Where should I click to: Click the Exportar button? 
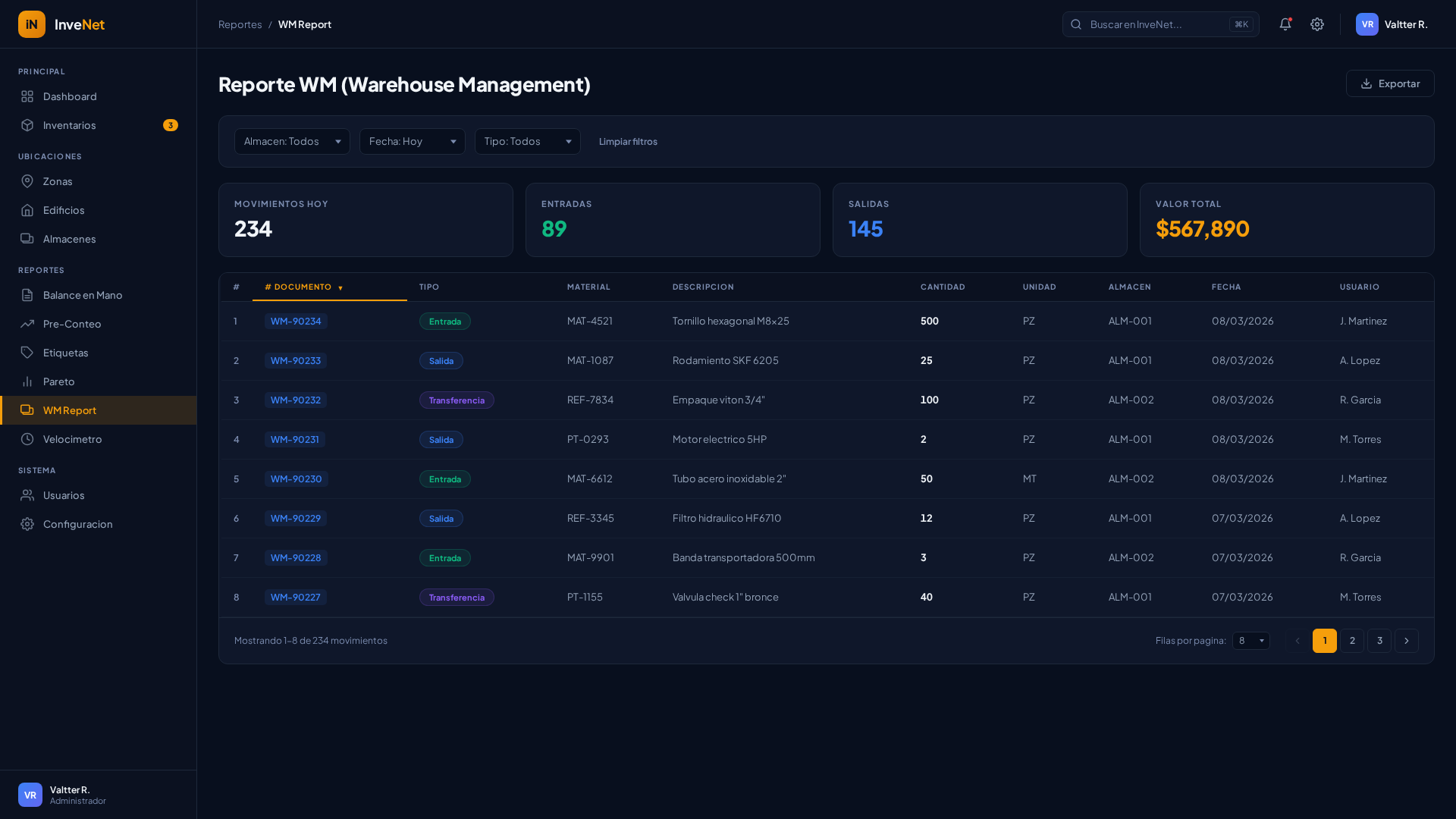click(1389, 83)
